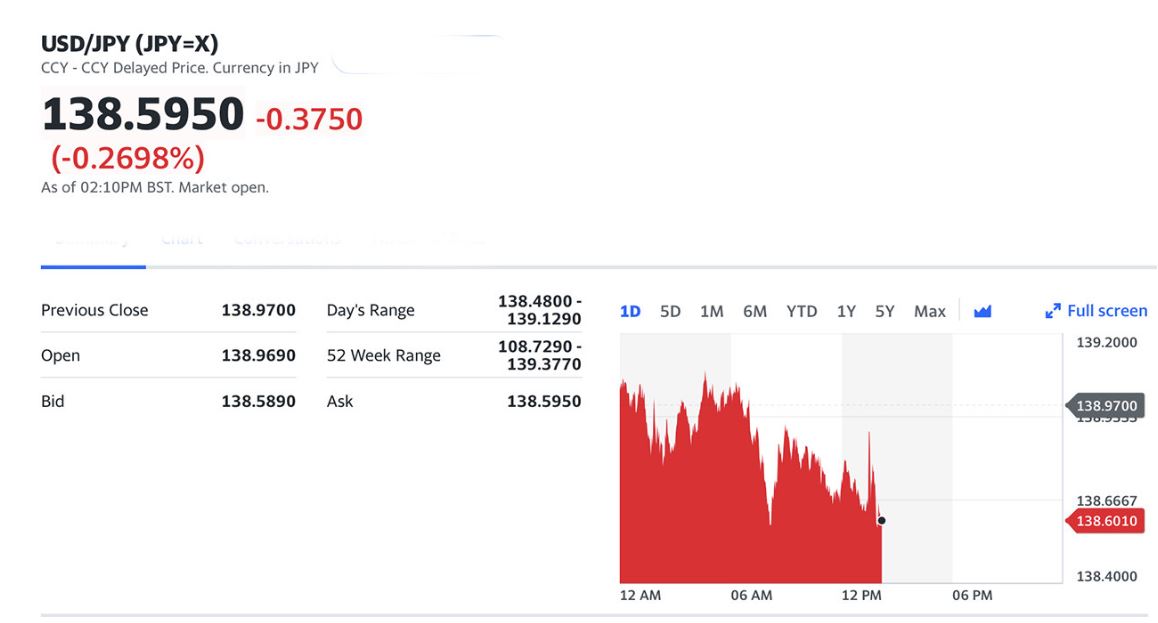Viewport: 1158px width, 623px height.
Task: Open the chart in Full screen
Action: coord(1096,311)
